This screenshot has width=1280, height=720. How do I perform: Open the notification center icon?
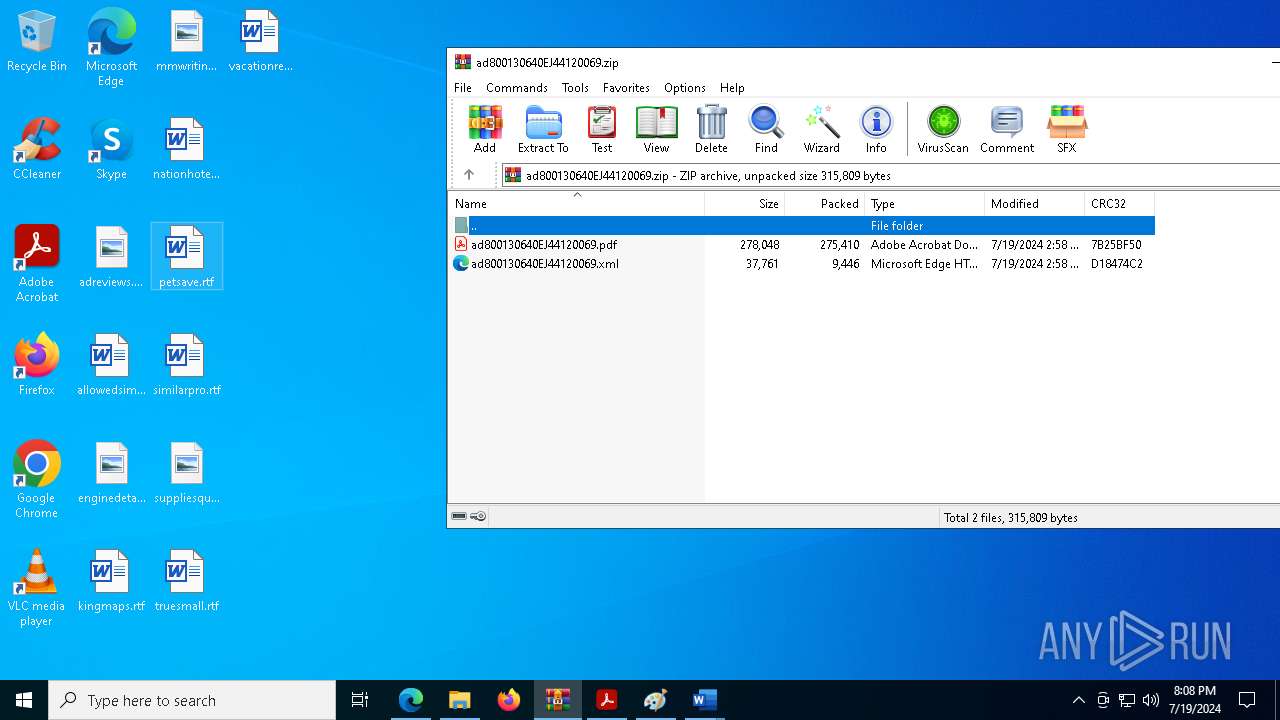coord(1247,700)
